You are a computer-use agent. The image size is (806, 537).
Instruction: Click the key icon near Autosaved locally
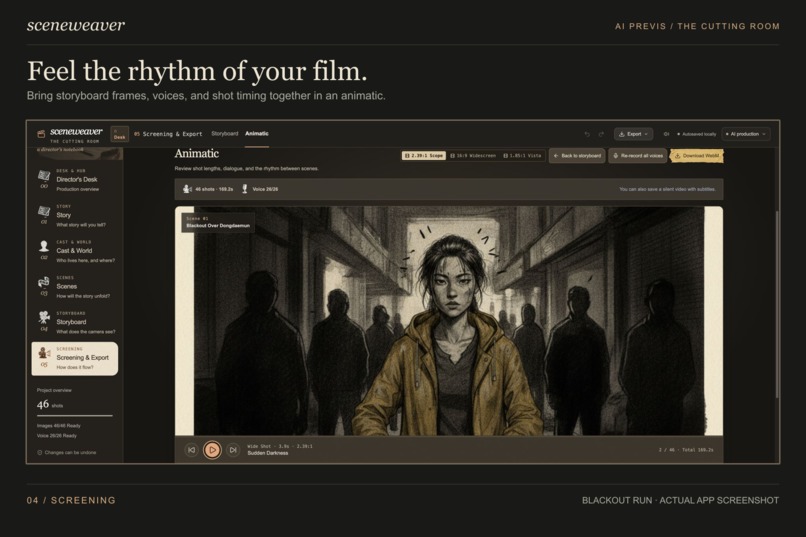666,134
